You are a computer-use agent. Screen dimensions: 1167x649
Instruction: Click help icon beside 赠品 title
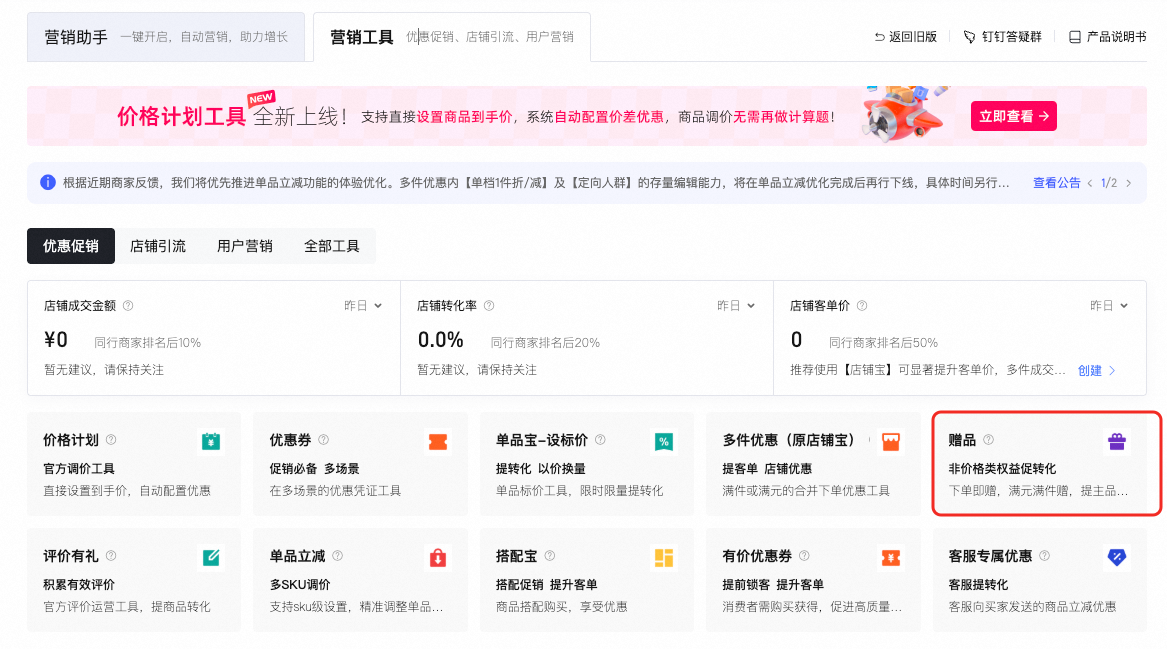coord(988,440)
